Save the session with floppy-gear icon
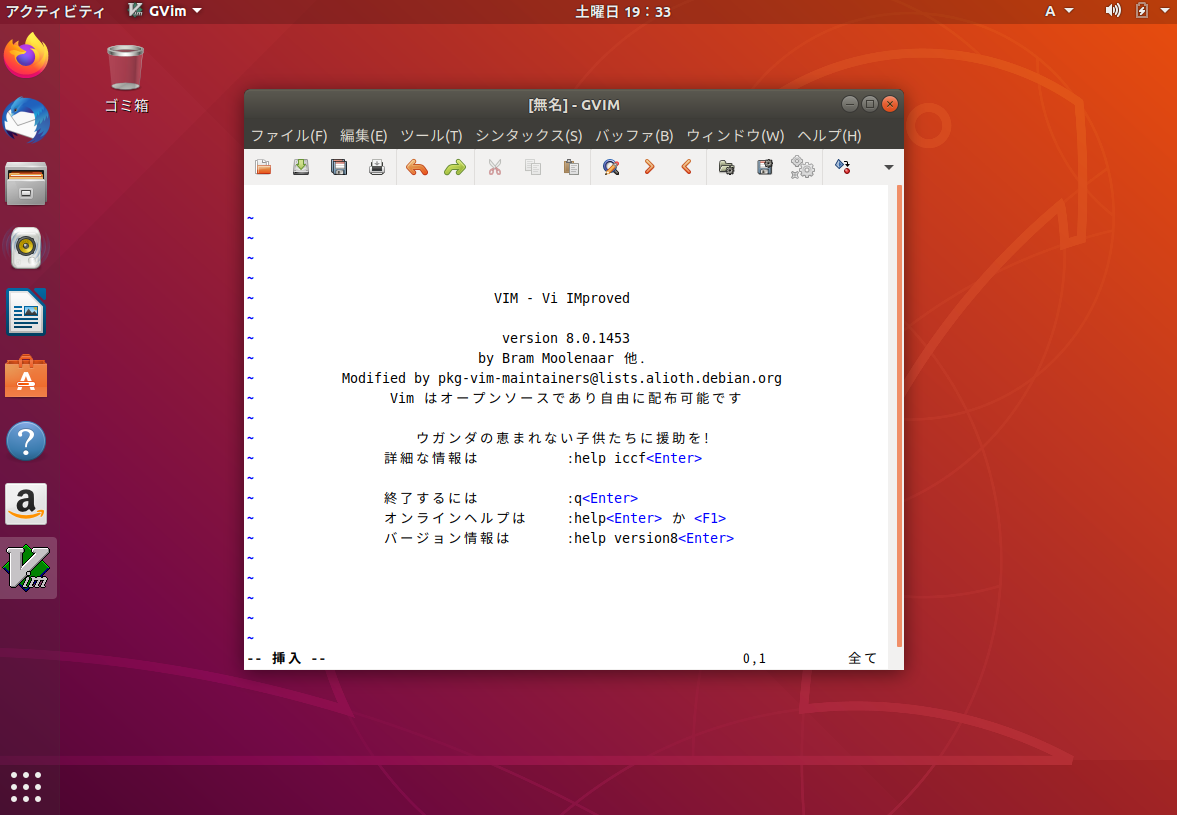 pos(764,167)
